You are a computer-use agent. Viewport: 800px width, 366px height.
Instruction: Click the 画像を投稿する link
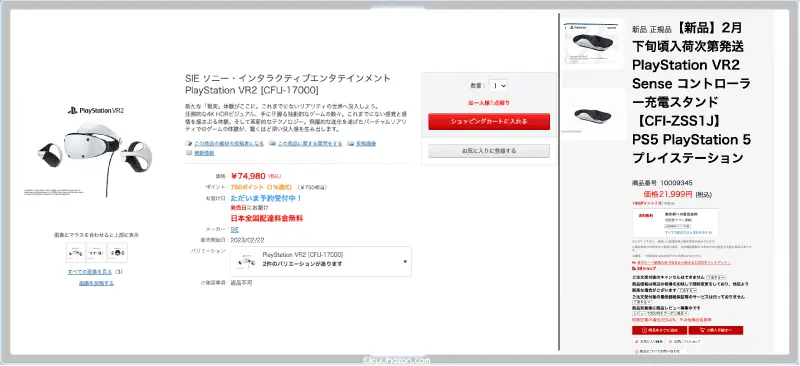pyautogui.click(x=96, y=283)
